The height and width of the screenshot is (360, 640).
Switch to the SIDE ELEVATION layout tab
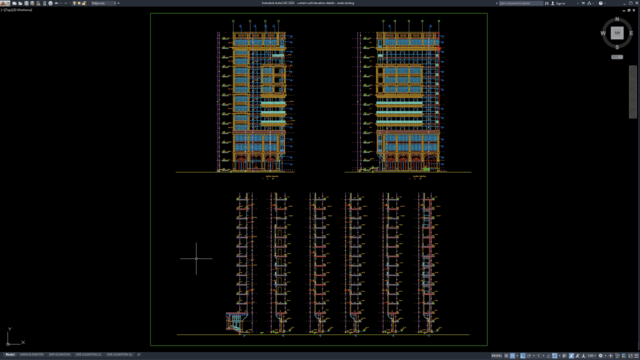click(59, 355)
